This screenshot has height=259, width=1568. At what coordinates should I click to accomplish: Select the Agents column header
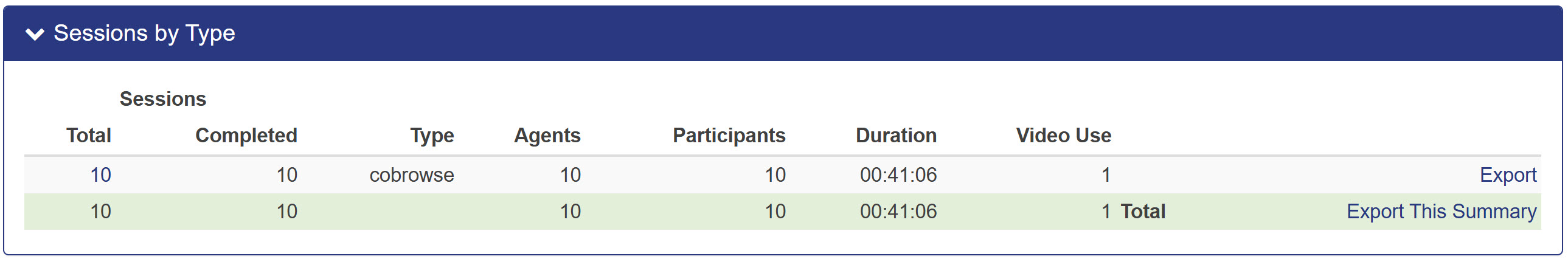coord(547,135)
